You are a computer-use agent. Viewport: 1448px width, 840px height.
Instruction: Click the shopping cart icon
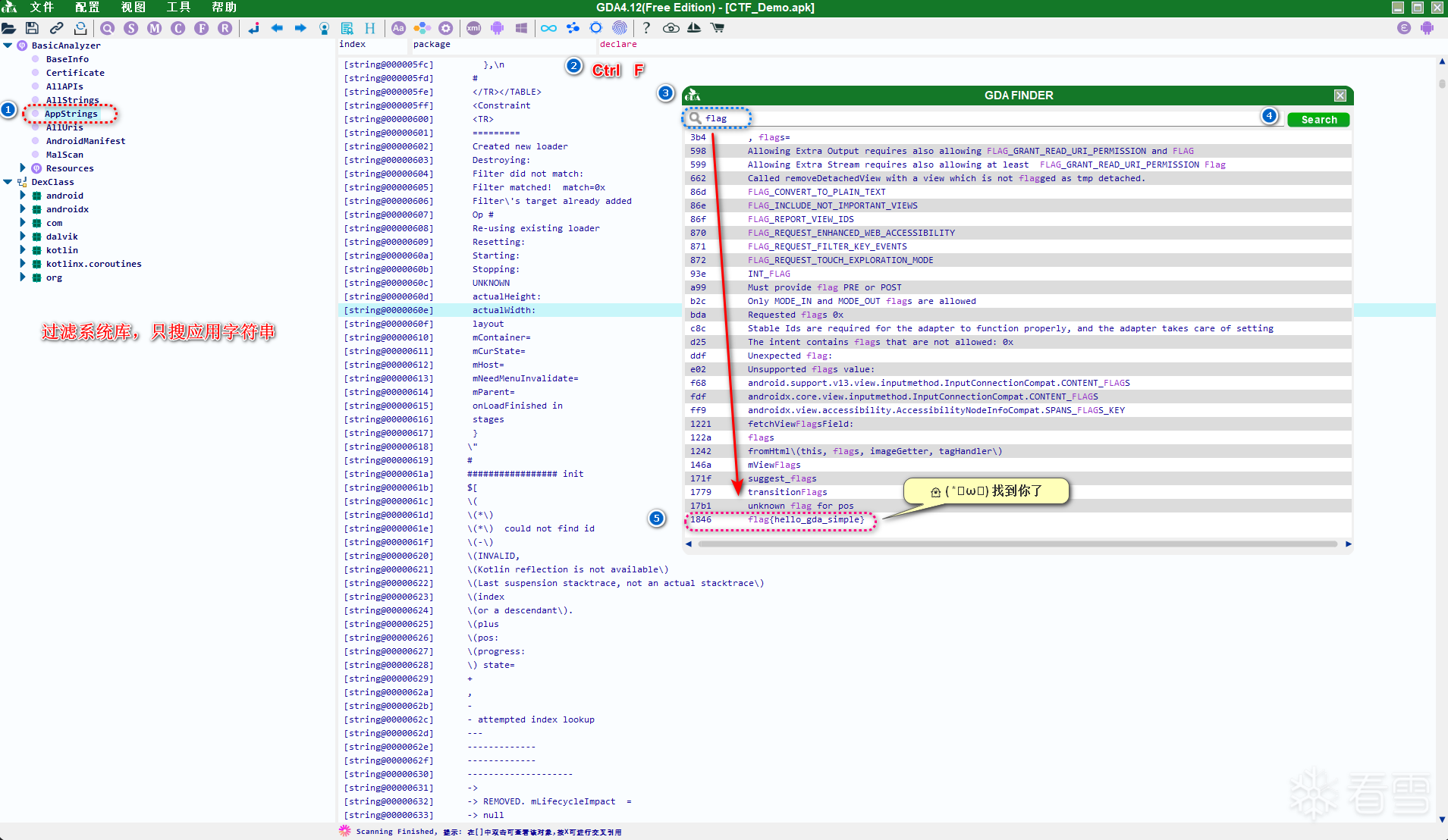click(x=718, y=28)
